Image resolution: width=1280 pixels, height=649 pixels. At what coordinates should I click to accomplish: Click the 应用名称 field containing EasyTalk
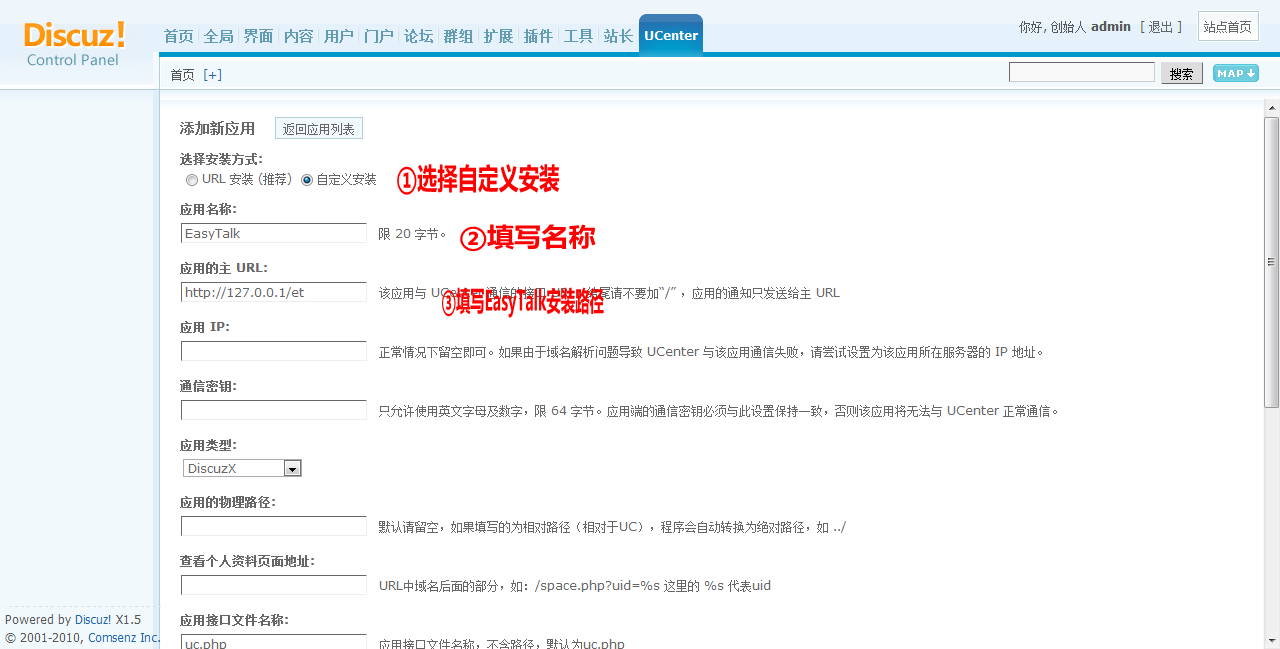[274, 233]
